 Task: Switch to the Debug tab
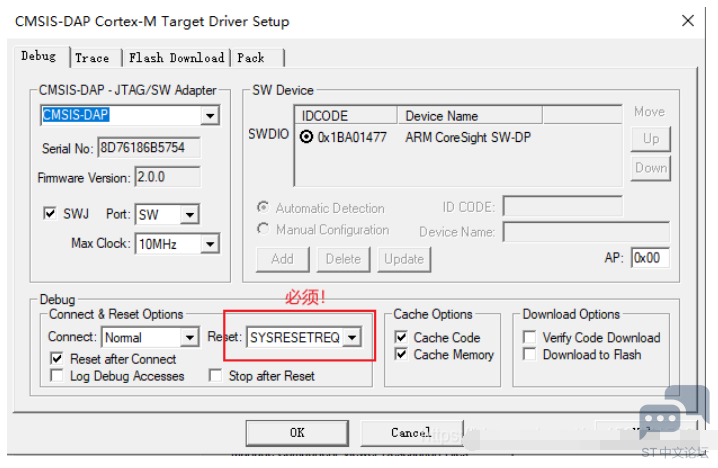tap(39, 57)
